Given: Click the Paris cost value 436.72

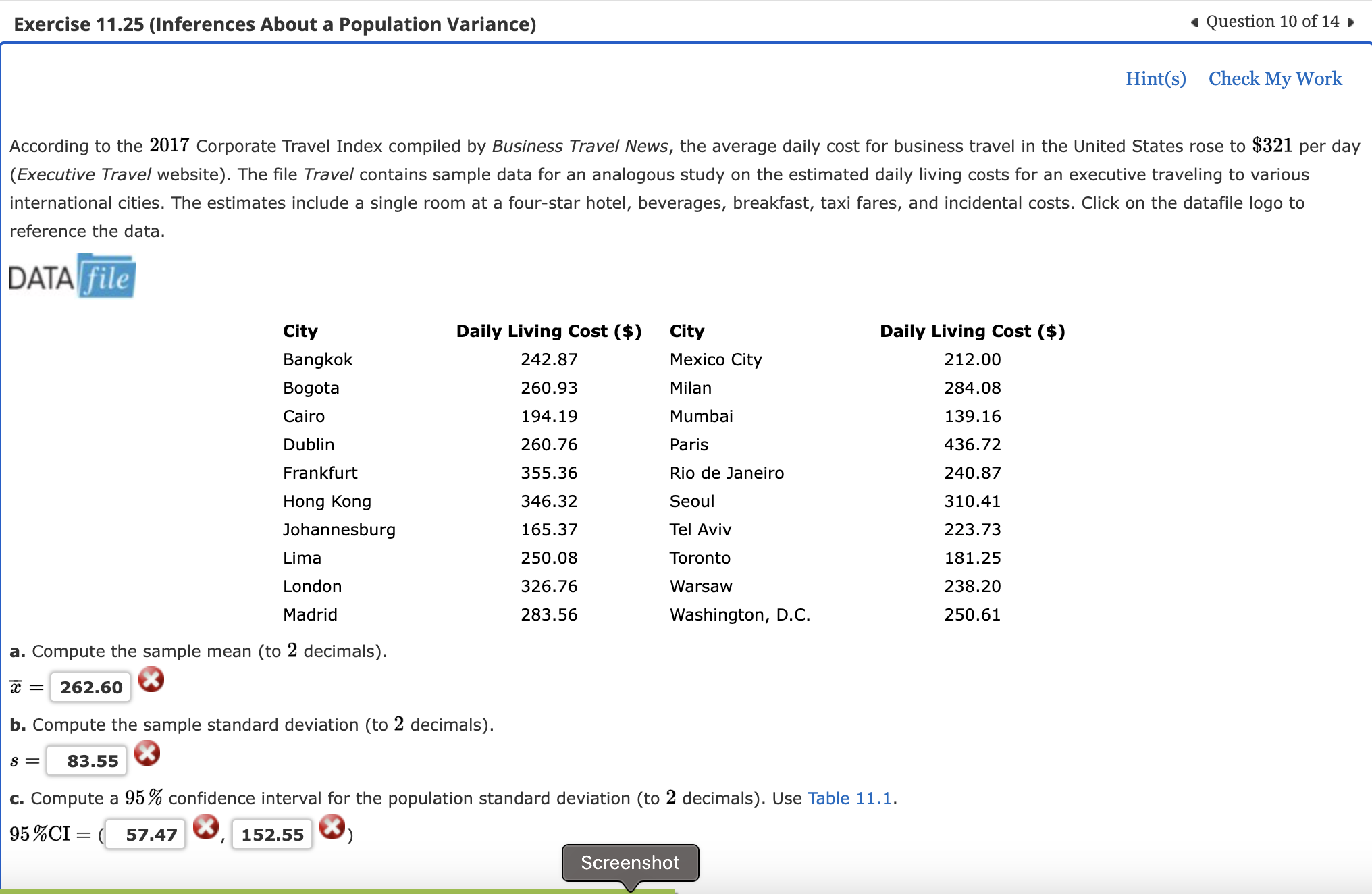Looking at the screenshot, I should tap(972, 444).
